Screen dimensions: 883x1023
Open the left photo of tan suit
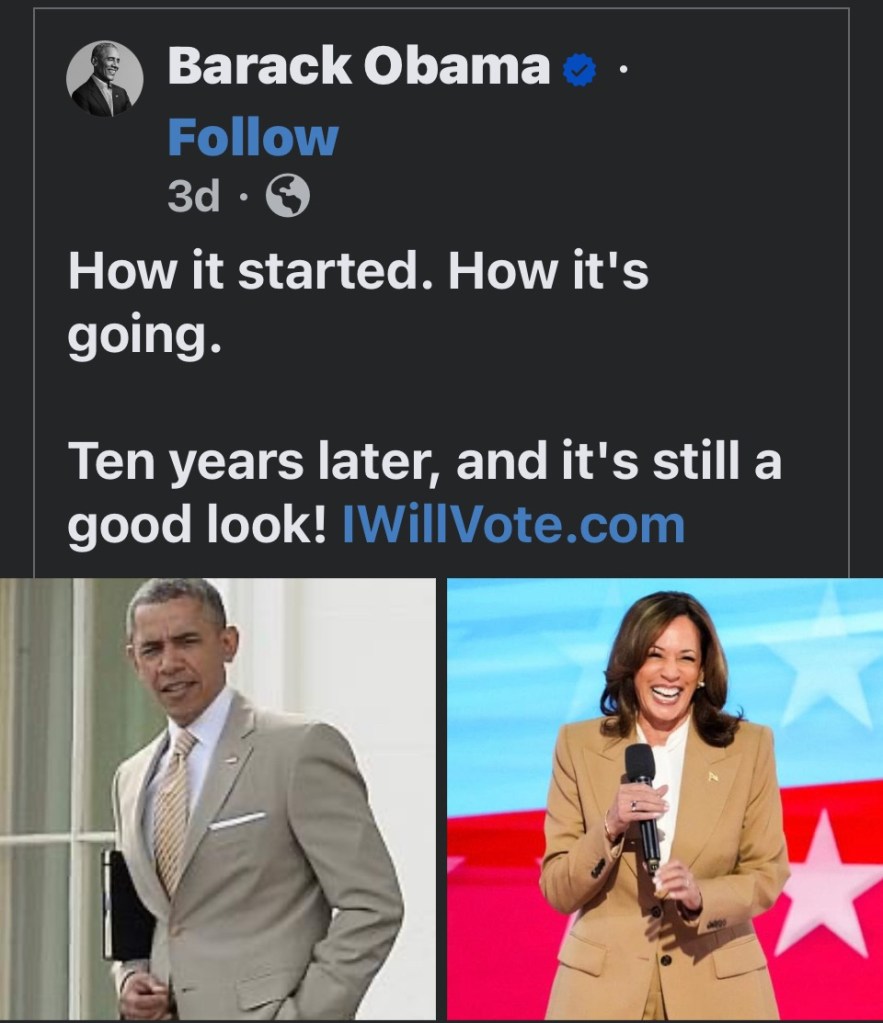click(218, 798)
